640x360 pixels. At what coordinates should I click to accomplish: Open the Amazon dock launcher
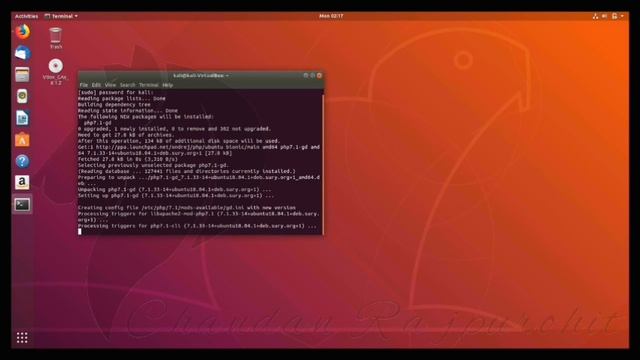click(22, 182)
